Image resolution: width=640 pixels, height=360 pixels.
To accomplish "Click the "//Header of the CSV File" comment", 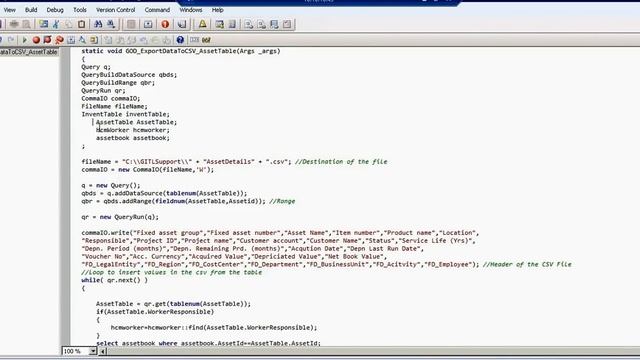I will (x=527, y=264).
